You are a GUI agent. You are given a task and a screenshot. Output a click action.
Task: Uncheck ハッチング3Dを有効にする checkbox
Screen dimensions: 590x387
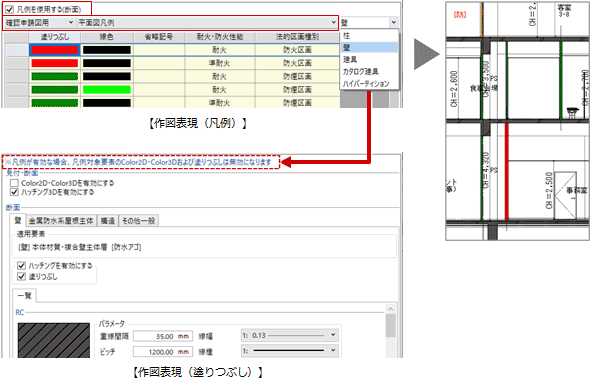14,192
